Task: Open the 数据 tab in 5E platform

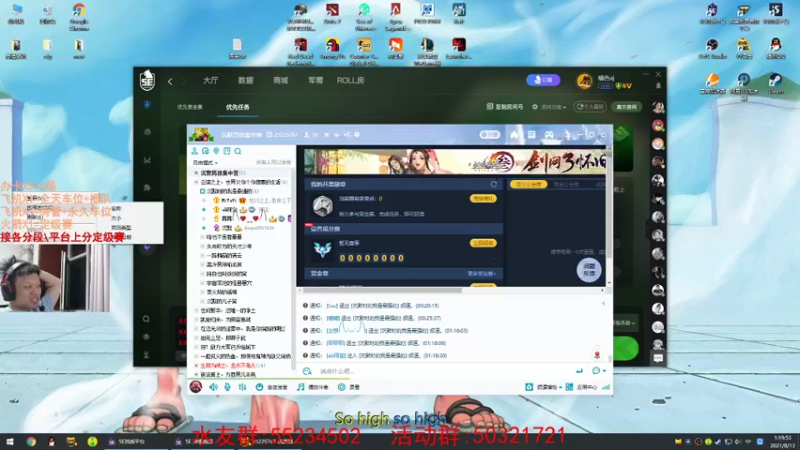Action: pyautogui.click(x=245, y=81)
